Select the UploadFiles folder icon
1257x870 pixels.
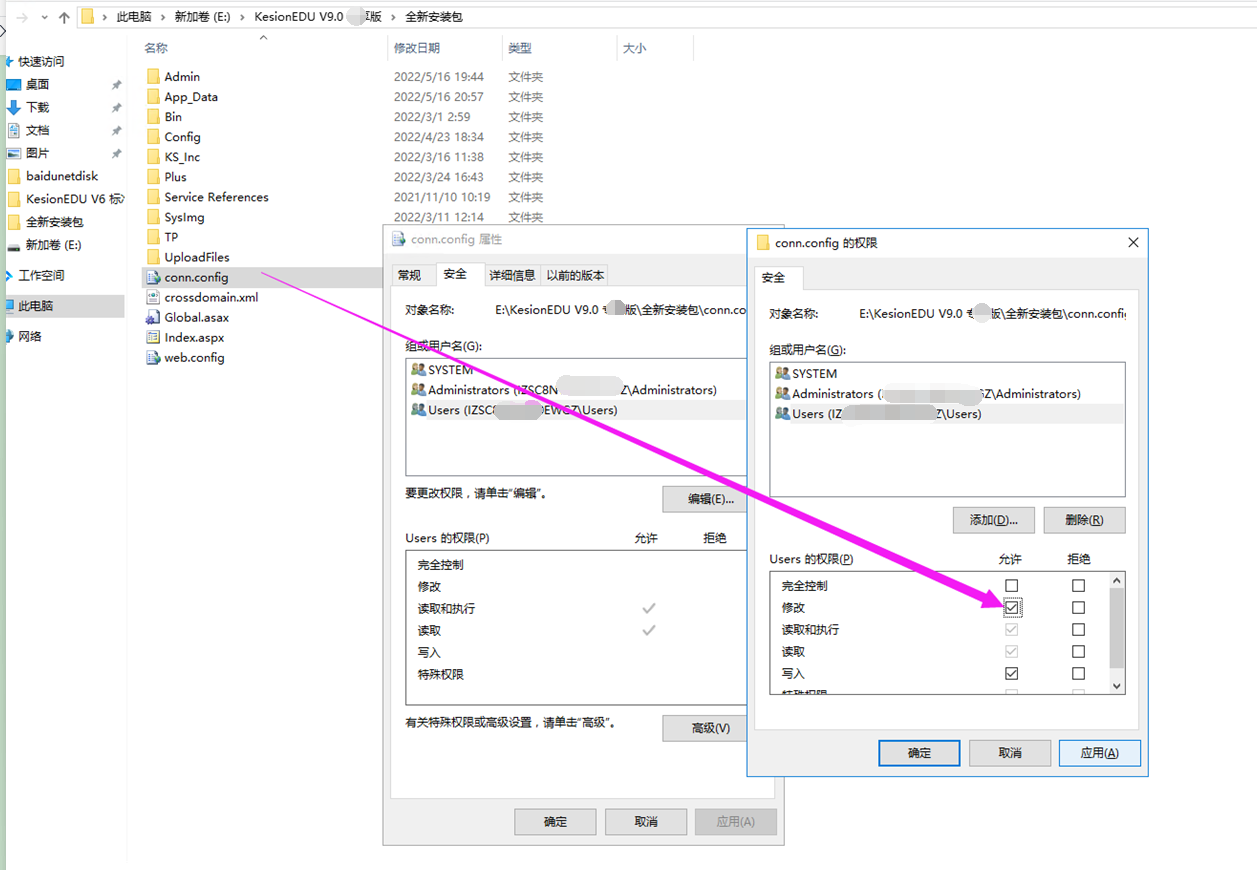pyautogui.click(x=153, y=257)
